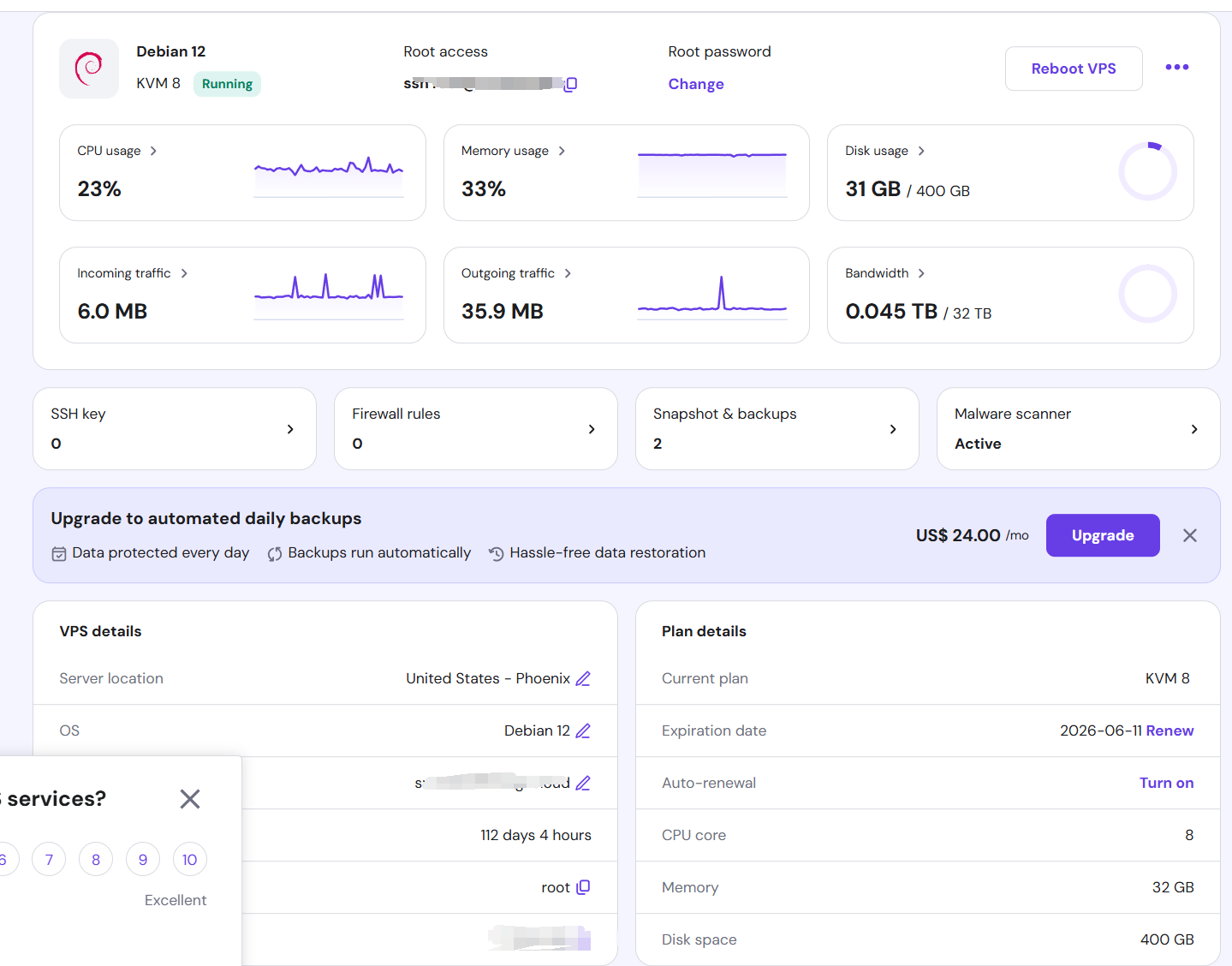Open the Disk usage details chevron
1232x966 pixels.
[921, 151]
